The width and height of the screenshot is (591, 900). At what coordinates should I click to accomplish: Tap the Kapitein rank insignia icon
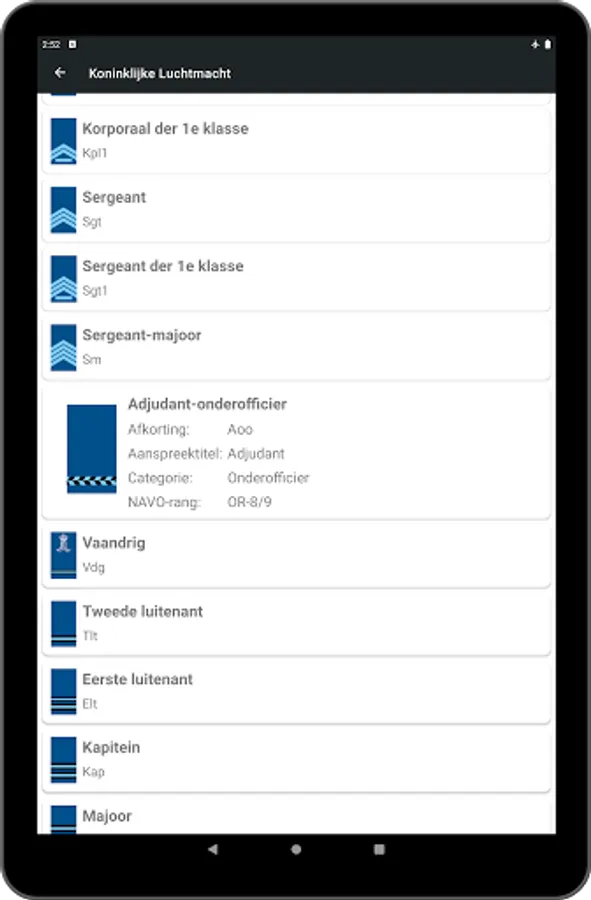pyautogui.click(x=63, y=760)
